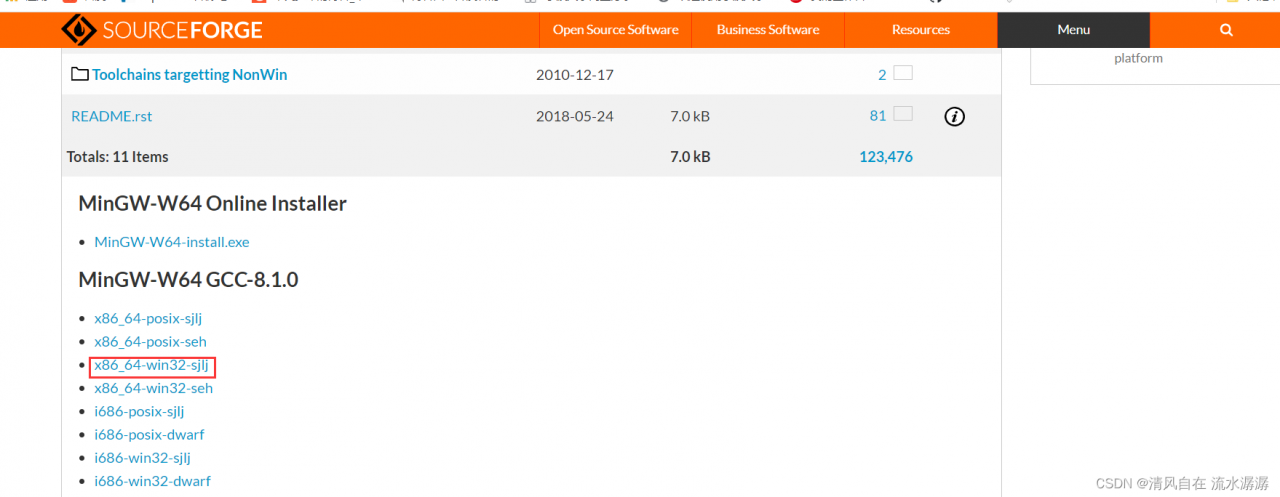Open i686-win32-dwarf link
The image size is (1280, 497).
(152, 481)
